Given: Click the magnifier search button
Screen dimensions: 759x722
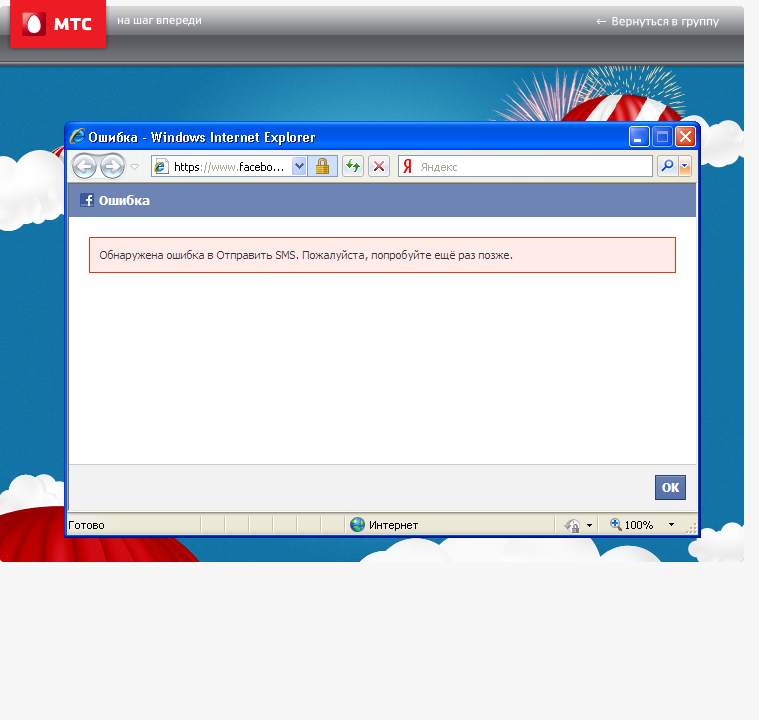Looking at the screenshot, I should coord(666,167).
